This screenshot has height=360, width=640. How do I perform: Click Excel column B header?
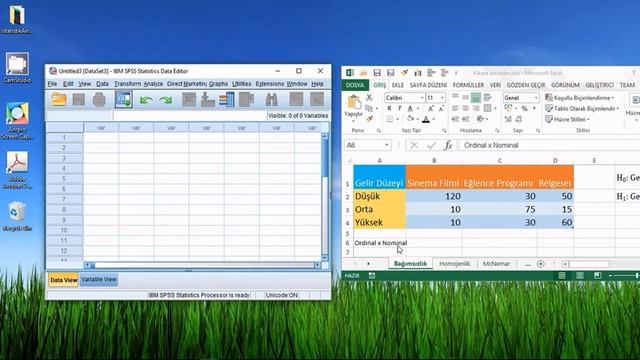coord(434,160)
